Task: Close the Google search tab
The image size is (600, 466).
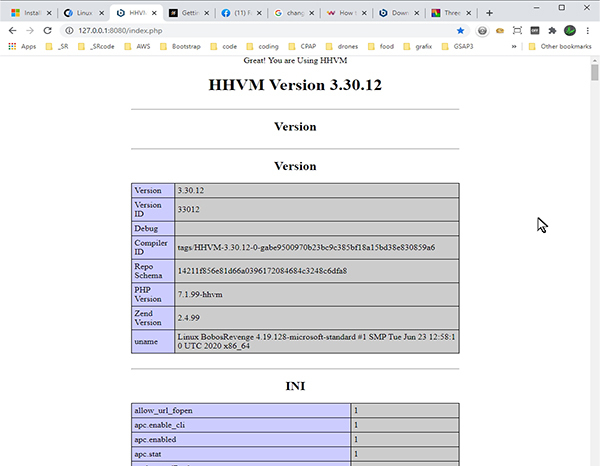Action: 311,13
